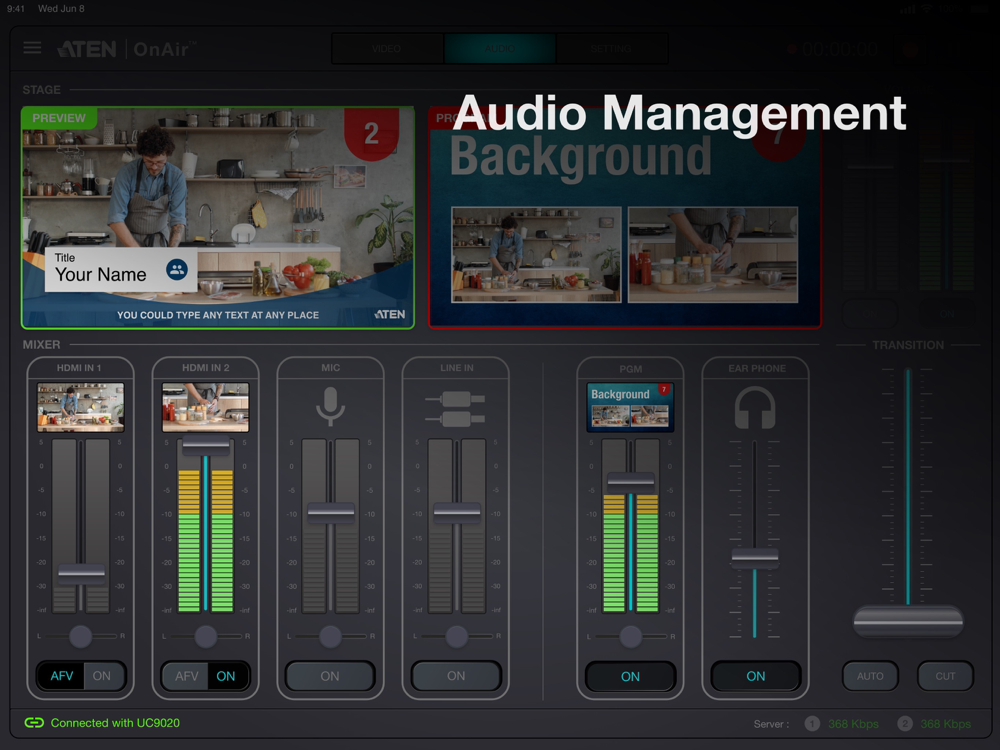Click the green connection link icon
This screenshot has height=750, width=1000.
pos(34,723)
